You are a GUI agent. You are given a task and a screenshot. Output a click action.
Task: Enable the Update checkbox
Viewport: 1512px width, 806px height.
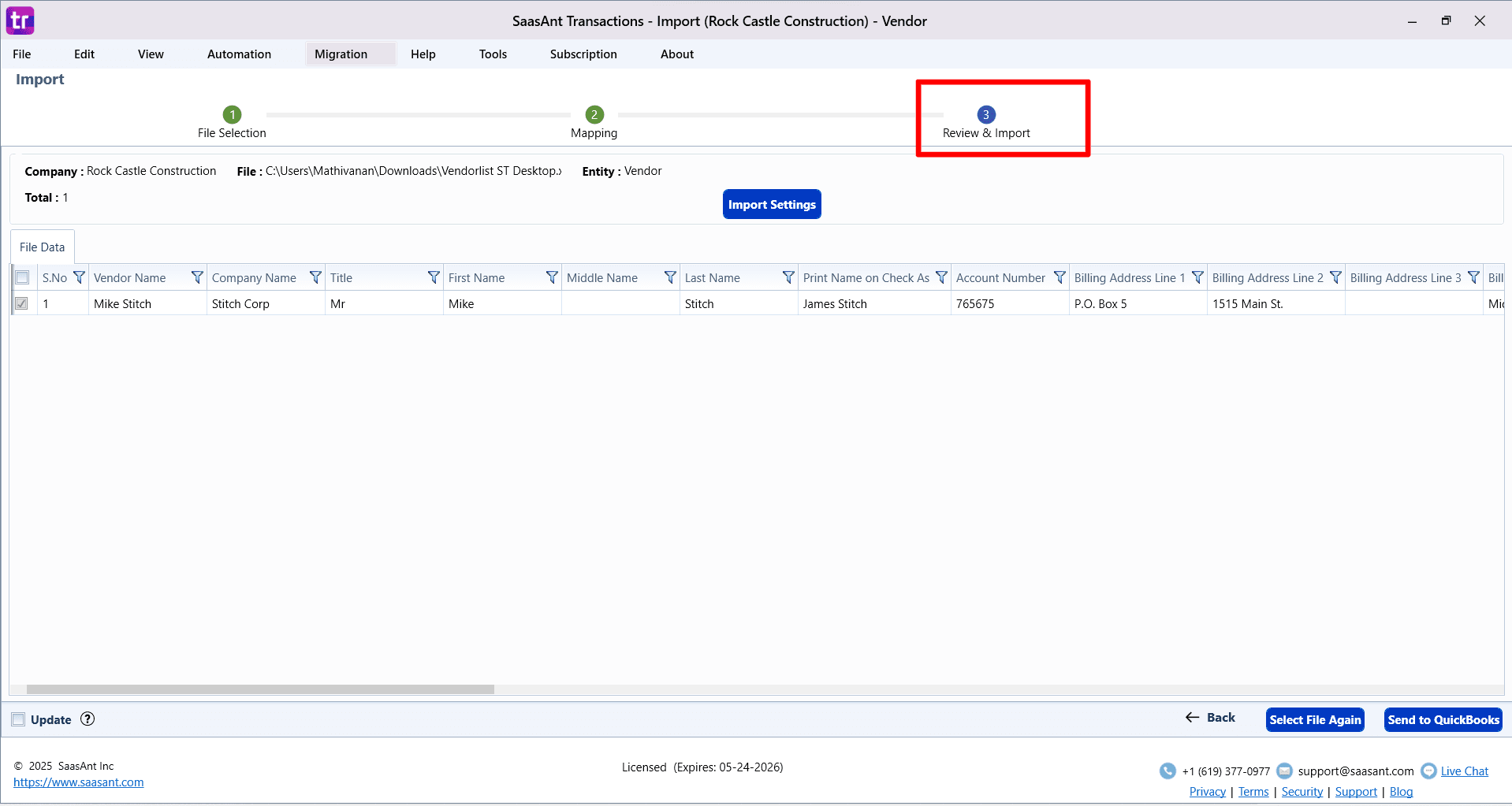coord(18,719)
